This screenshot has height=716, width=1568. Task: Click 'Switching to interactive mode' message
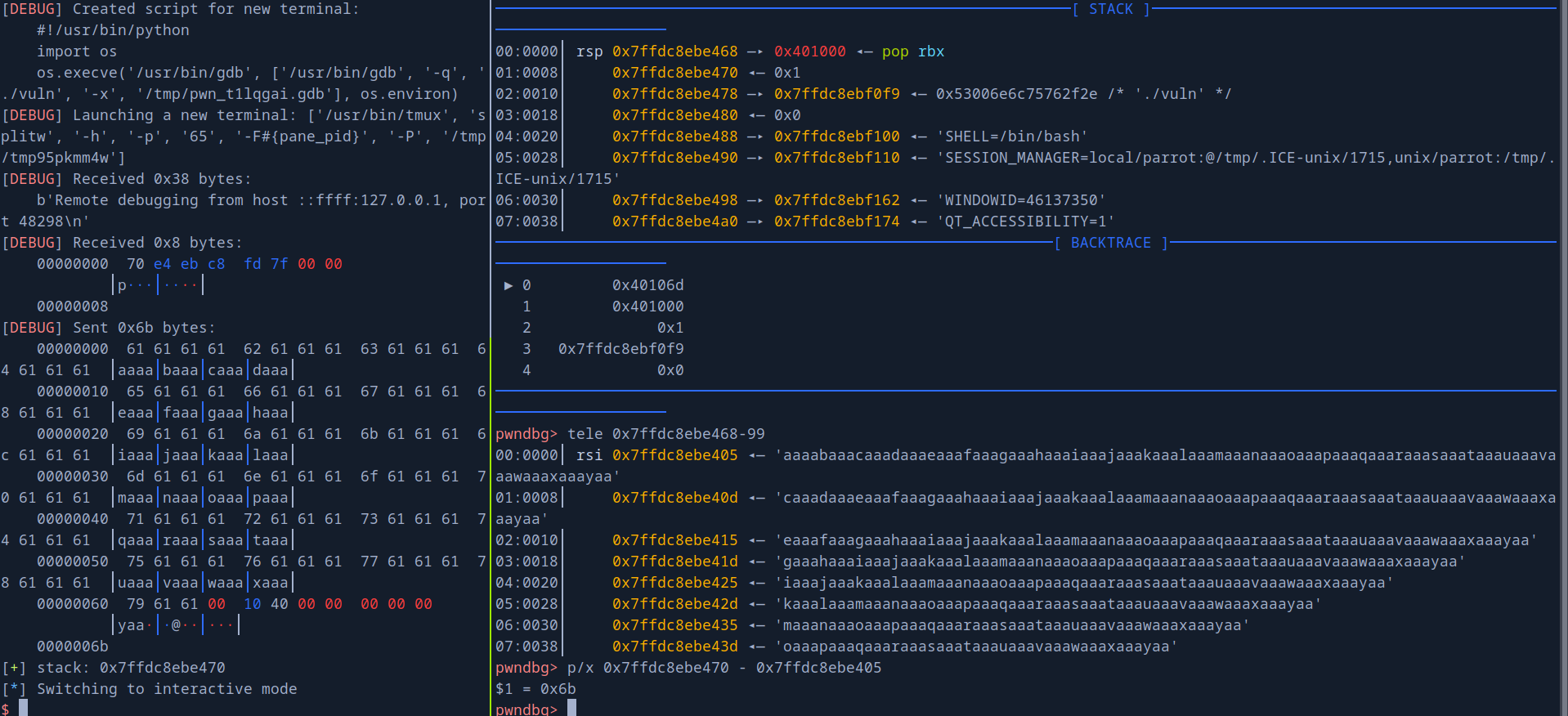coord(167,689)
